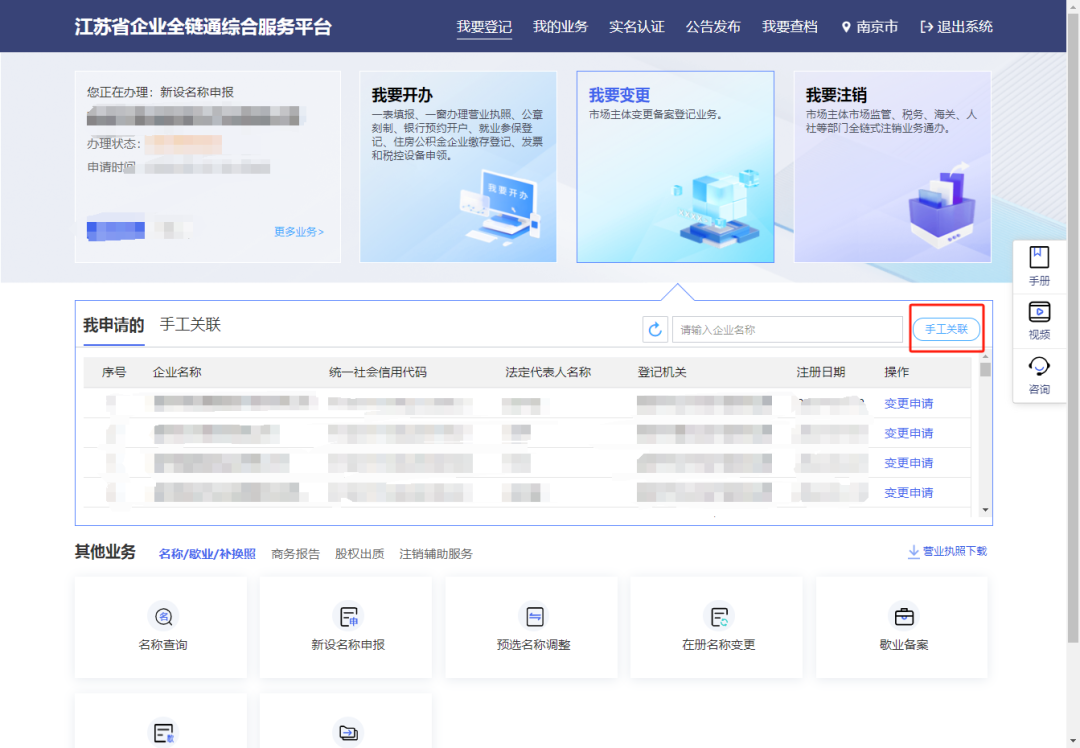This screenshot has height=748, width=1080.
Task: Open the 公告发布 menu item
Action: click(x=713, y=26)
